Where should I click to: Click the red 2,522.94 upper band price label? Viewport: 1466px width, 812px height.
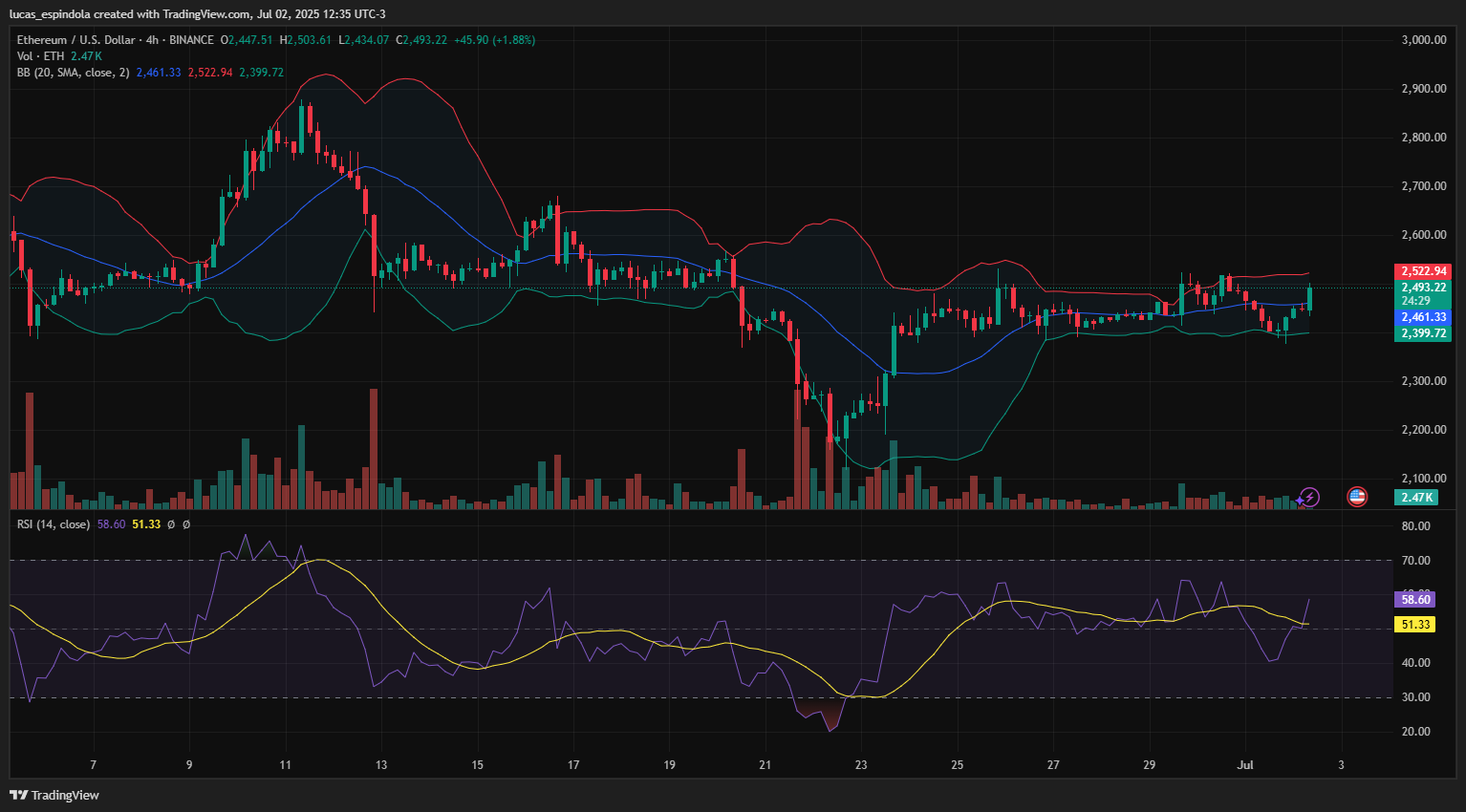(1423, 271)
